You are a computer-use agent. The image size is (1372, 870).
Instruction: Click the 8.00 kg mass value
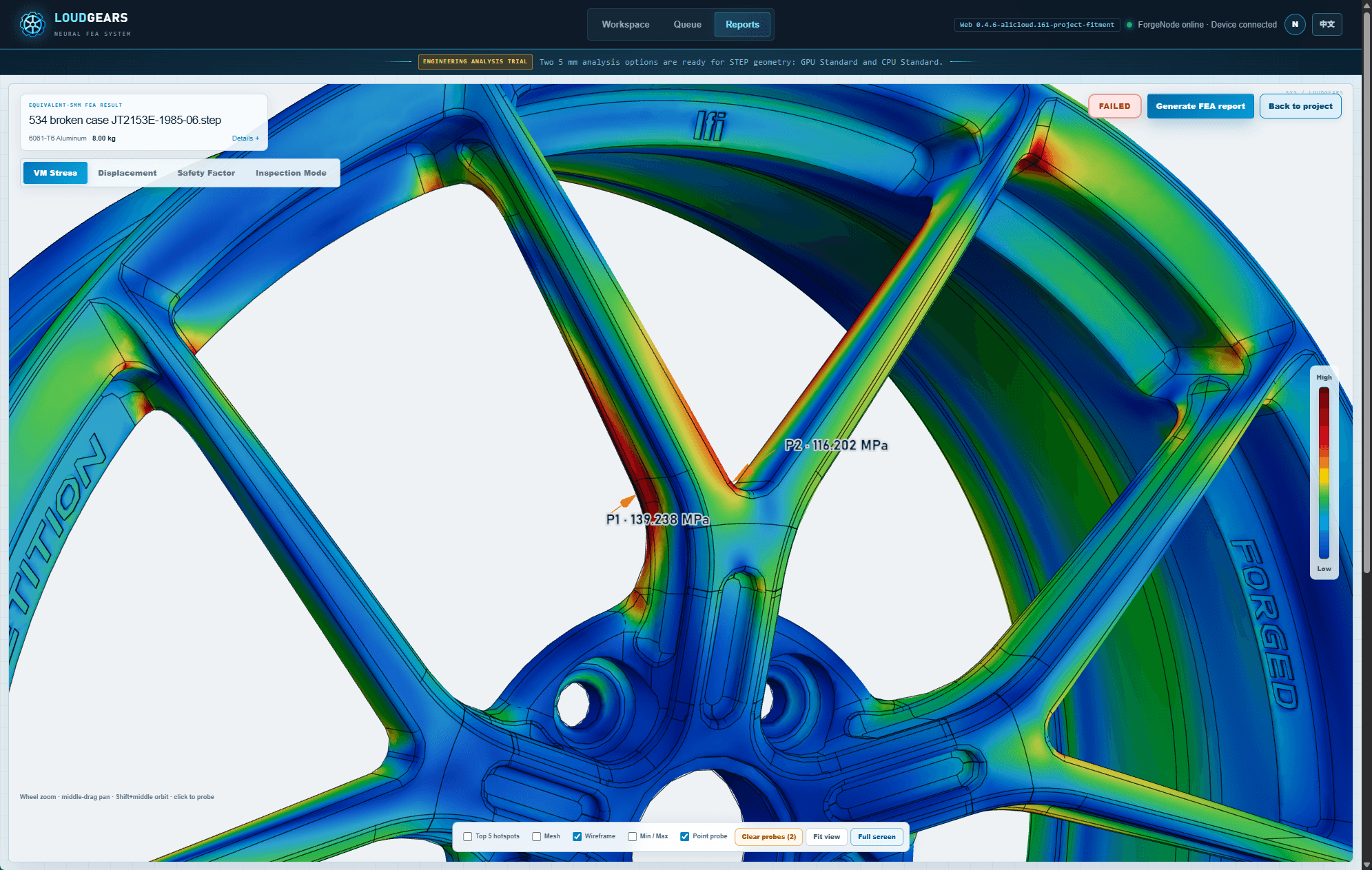coord(104,138)
